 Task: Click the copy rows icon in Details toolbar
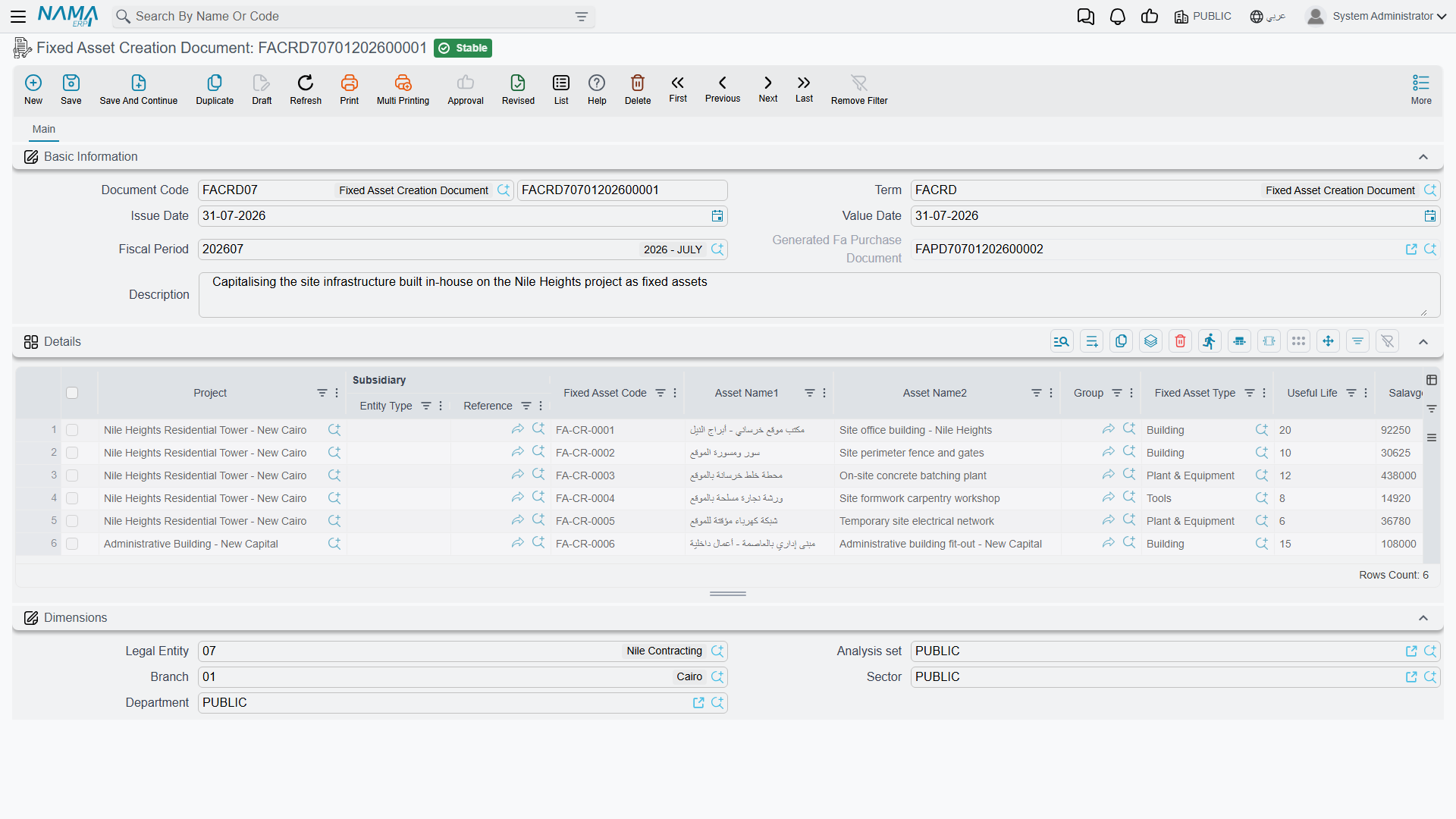tap(1121, 341)
